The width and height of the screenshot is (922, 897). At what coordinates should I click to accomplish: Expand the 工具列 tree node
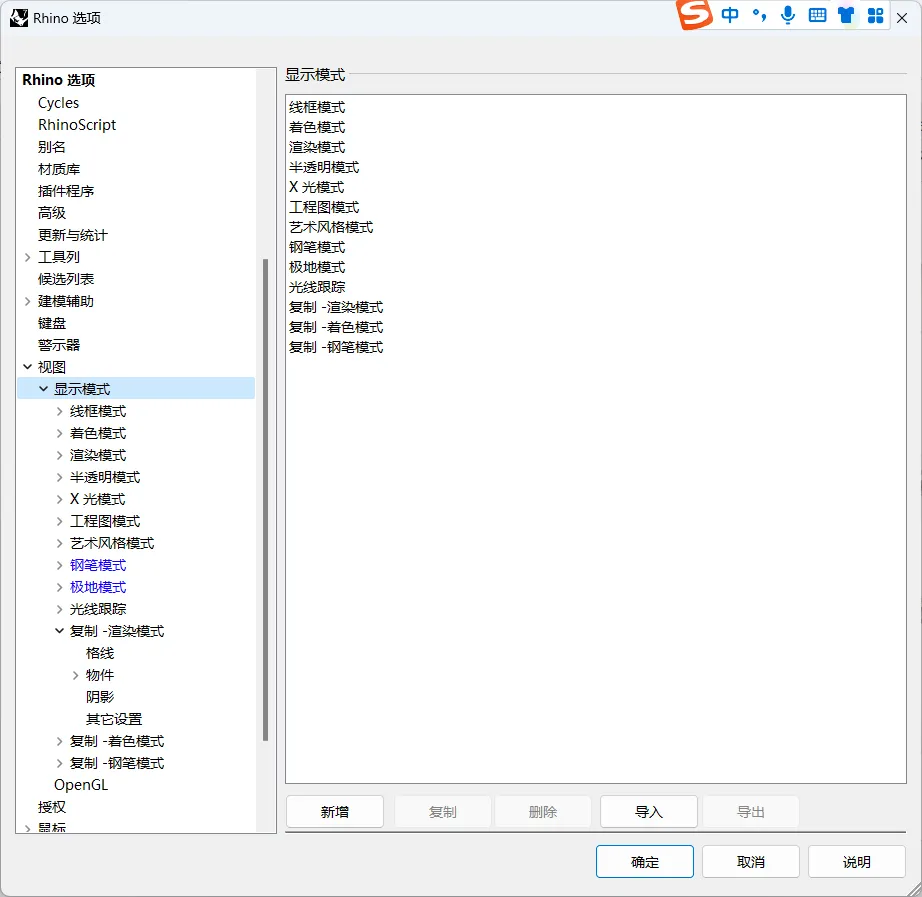[x=28, y=257]
